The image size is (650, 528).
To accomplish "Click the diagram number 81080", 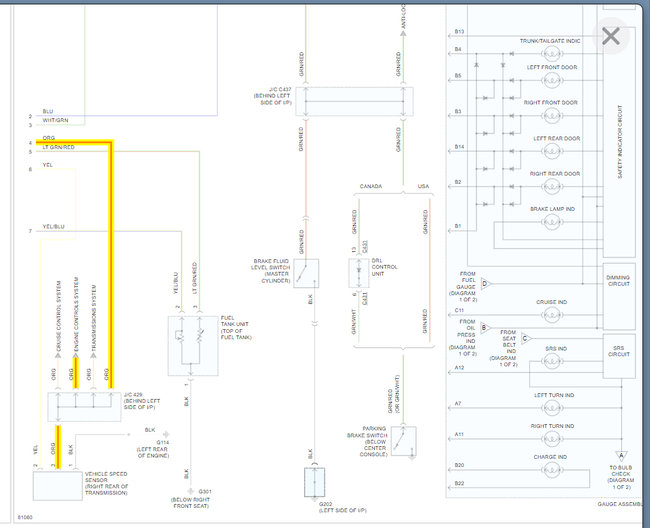I will click(x=25, y=517).
